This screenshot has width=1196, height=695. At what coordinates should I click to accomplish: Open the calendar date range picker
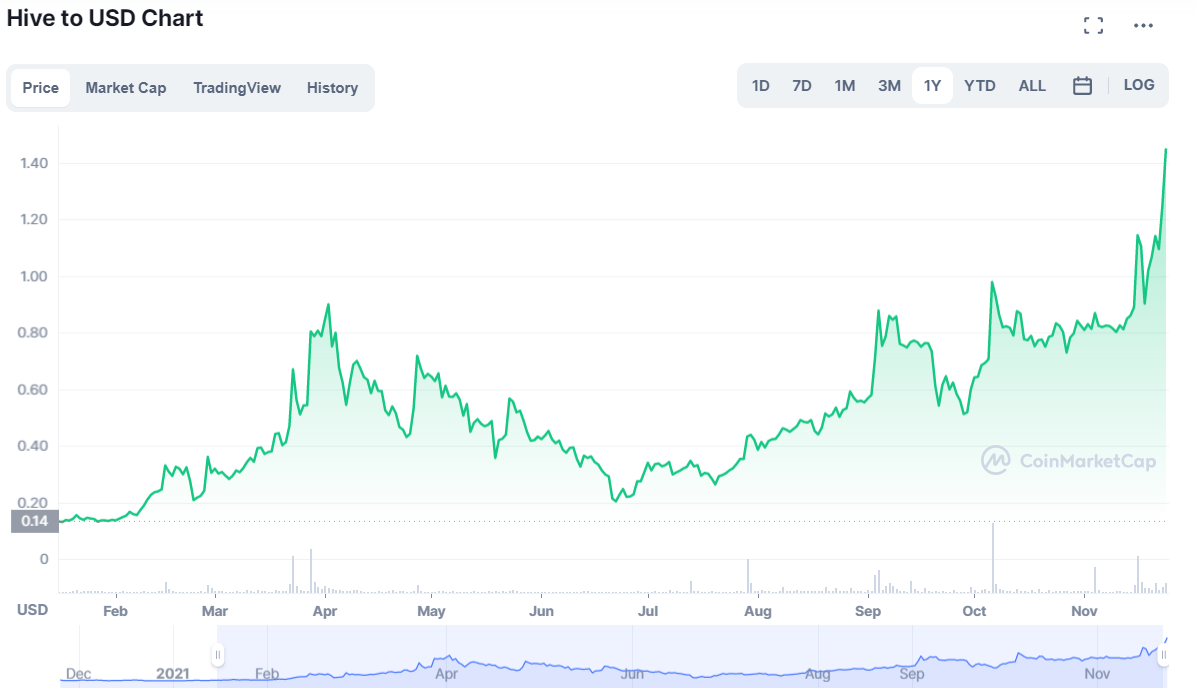coord(1082,85)
